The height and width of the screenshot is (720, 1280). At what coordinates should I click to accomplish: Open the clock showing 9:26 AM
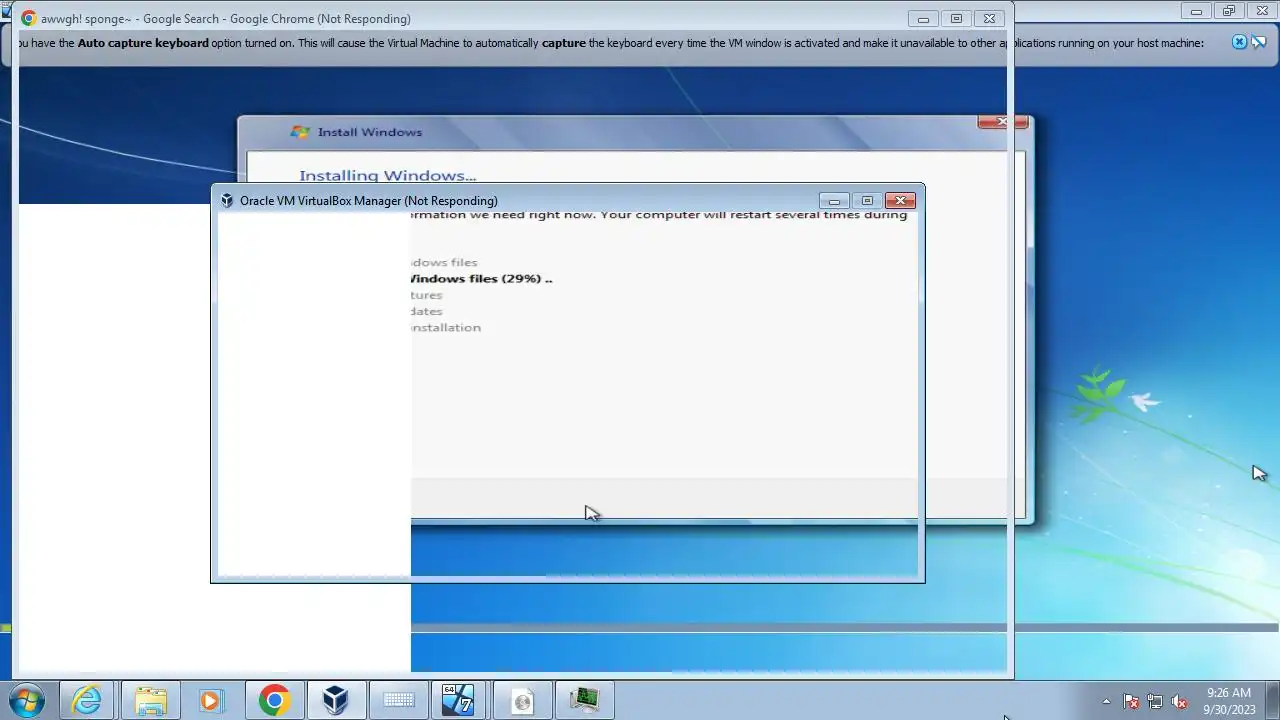tap(1229, 701)
